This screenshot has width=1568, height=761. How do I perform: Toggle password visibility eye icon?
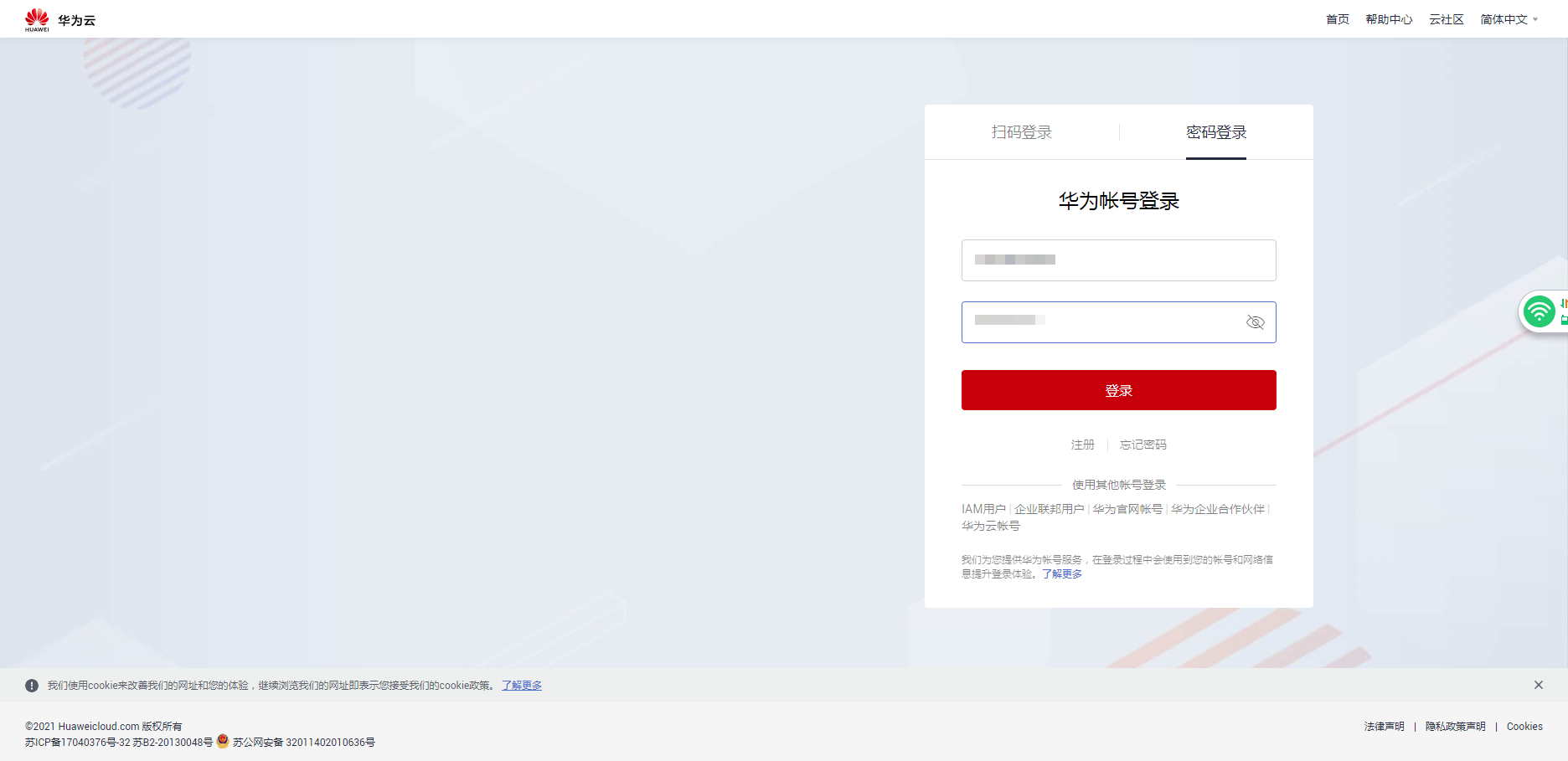[1255, 322]
